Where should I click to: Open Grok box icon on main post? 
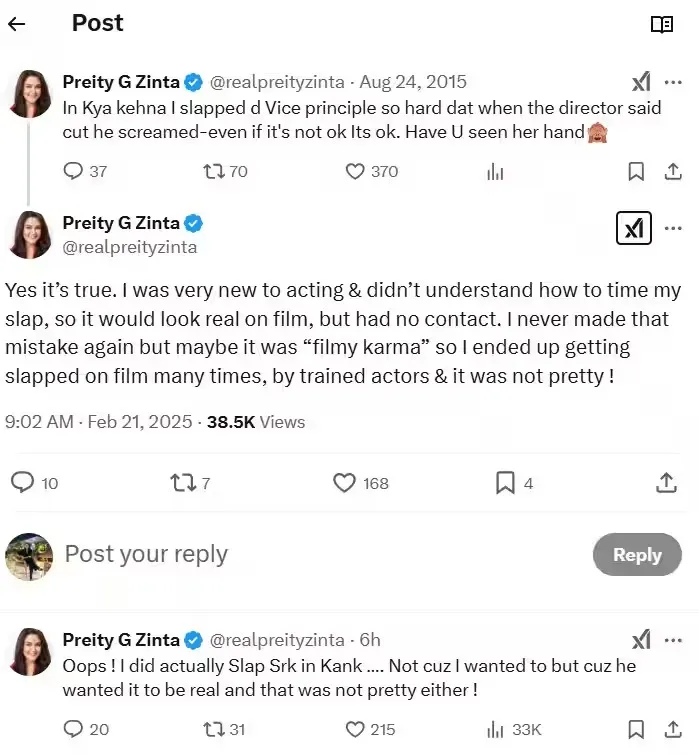tap(633, 229)
